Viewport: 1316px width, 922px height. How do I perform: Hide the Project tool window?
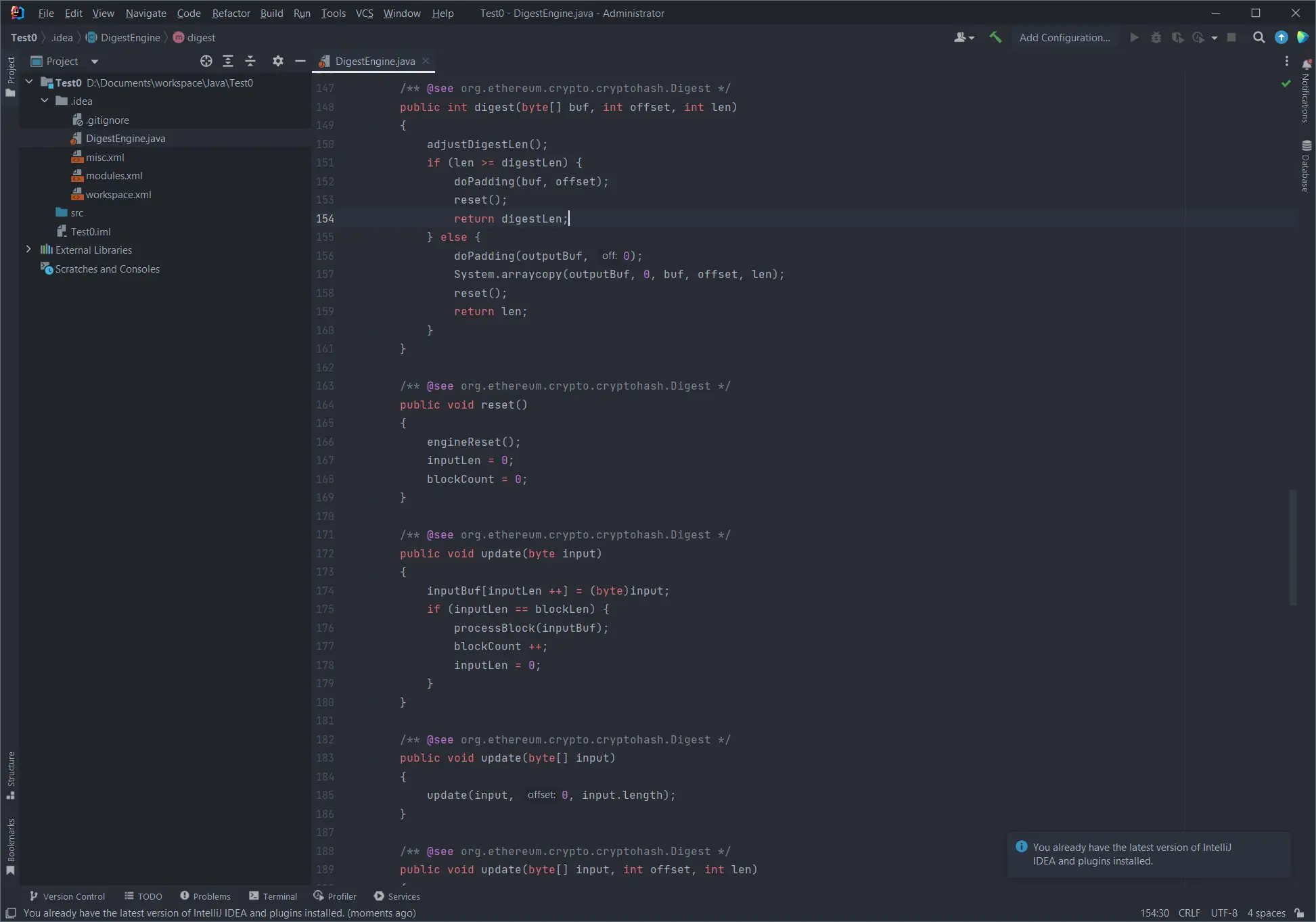click(x=300, y=61)
